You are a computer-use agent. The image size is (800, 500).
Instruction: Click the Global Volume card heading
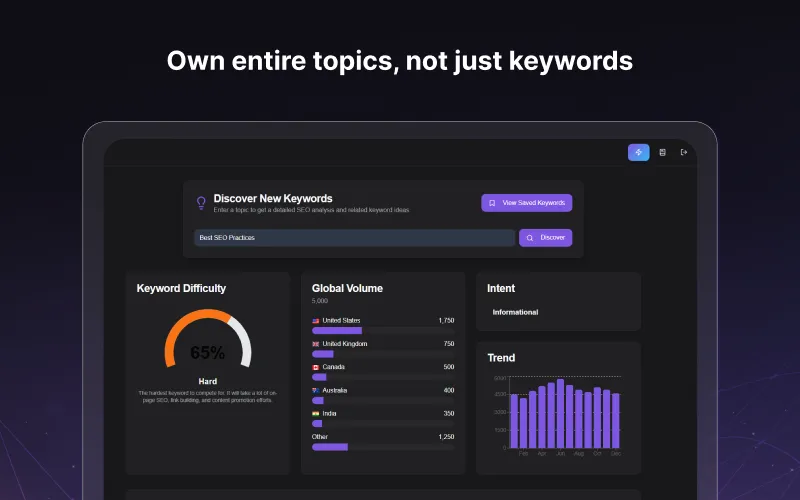[x=347, y=288]
